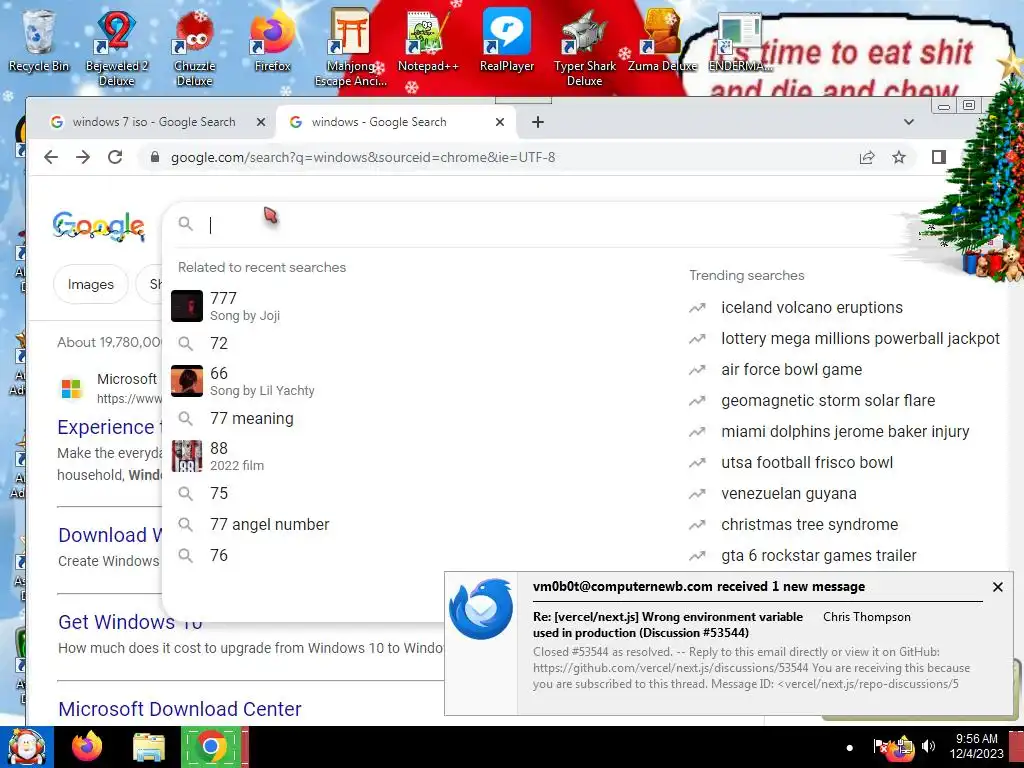This screenshot has height=768, width=1024.
Task: Expand Chrome tab search chevron
Action: click(x=908, y=122)
